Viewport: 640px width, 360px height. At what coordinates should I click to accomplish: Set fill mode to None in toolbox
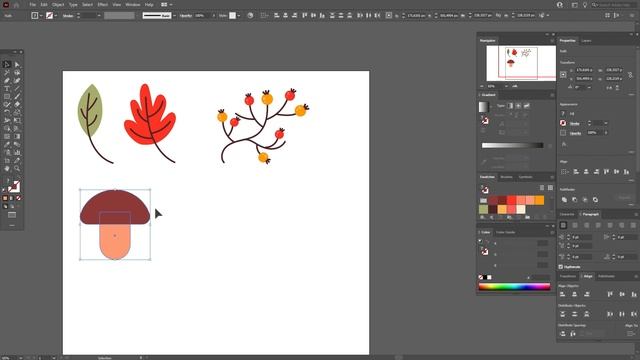click(x=18, y=198)
